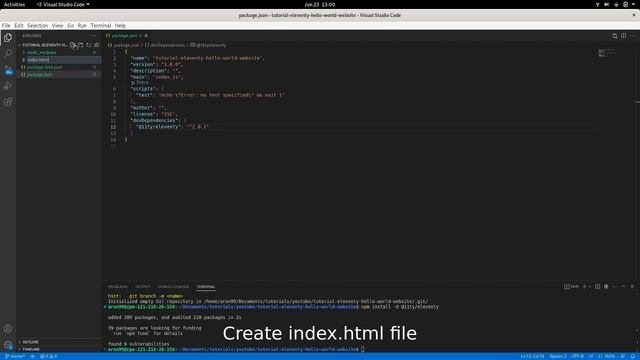Close the terminal panel
Screen dimensions: 640x360
[x=632, y=287]
